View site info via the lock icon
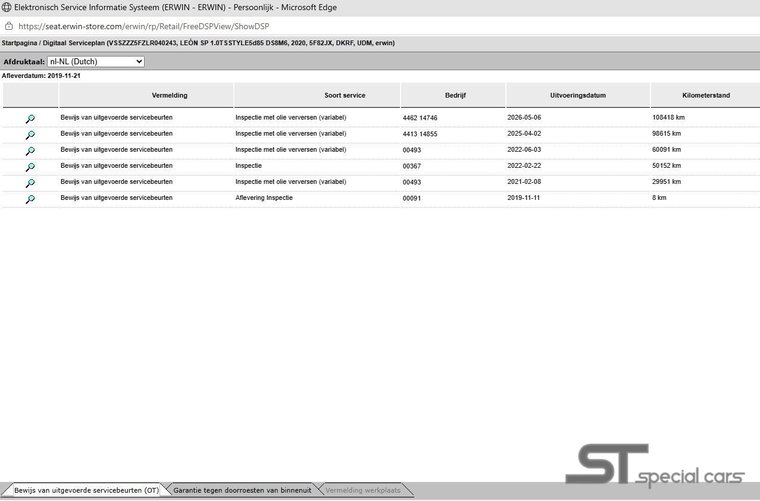Image resolution: width=760 pixels, height=501 pixels. pyautogui.click(x=9, y=26)
